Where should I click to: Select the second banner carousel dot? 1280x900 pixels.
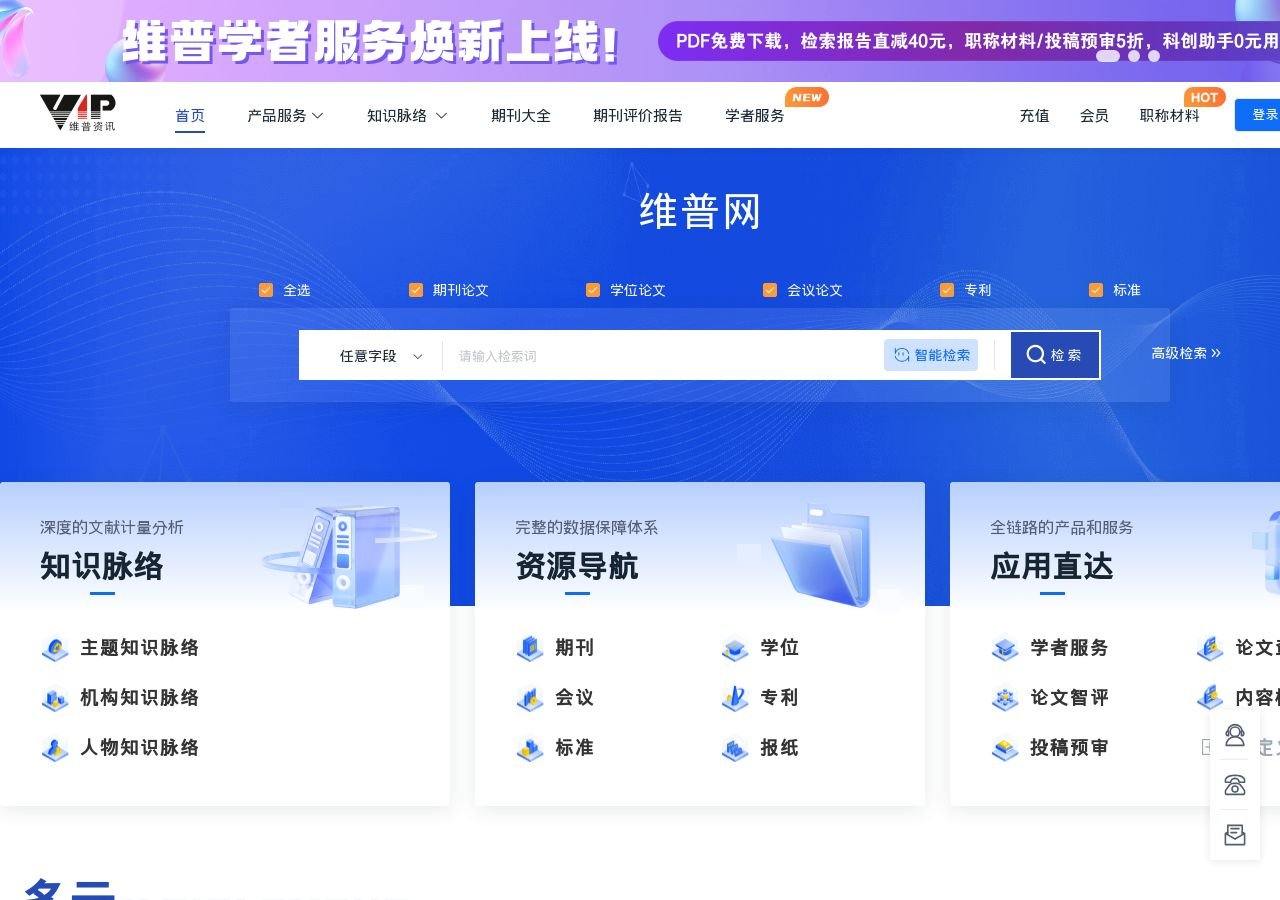click(1134, 56)
